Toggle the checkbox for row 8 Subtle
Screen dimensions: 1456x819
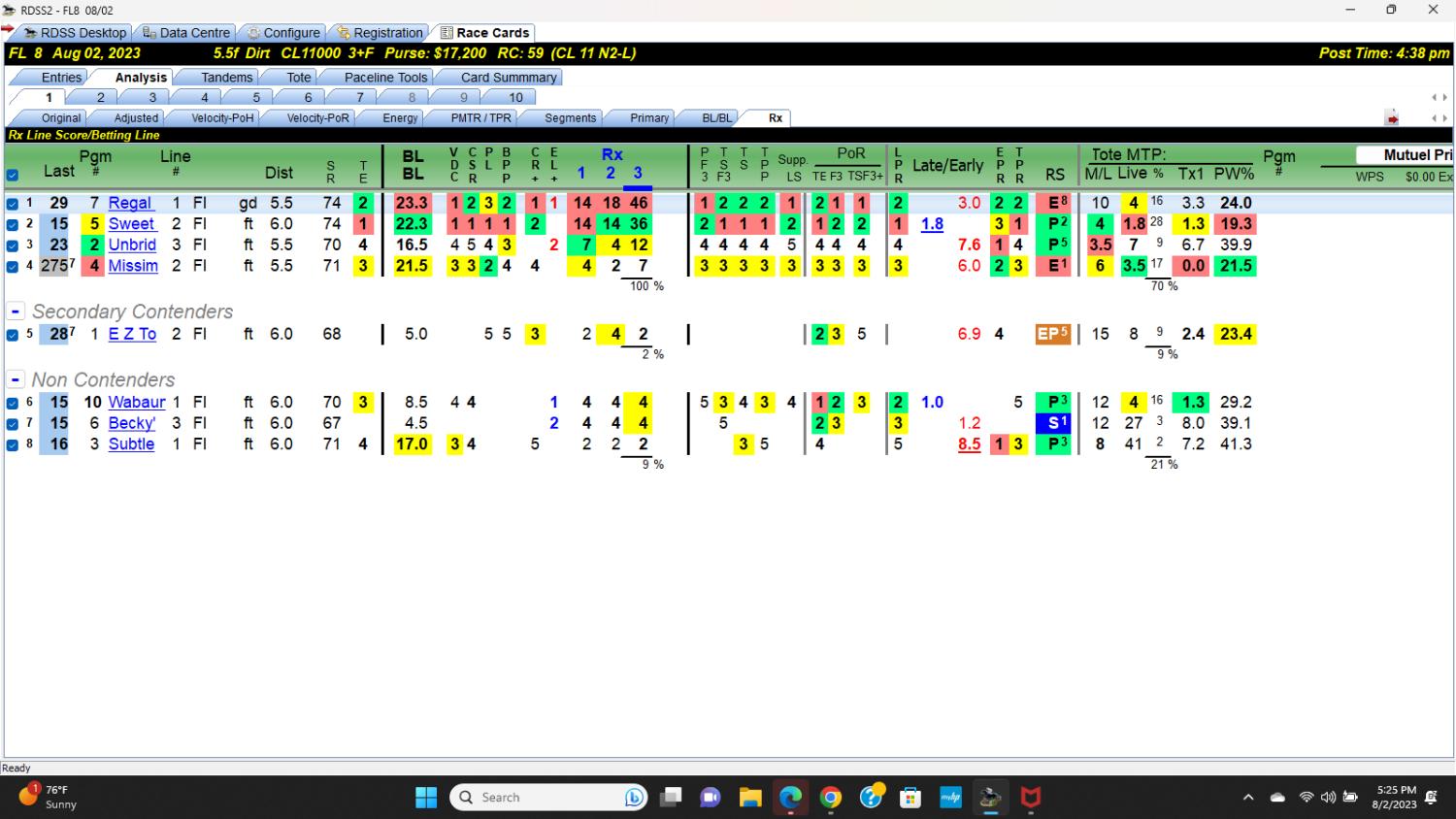[x=13, y=445]
